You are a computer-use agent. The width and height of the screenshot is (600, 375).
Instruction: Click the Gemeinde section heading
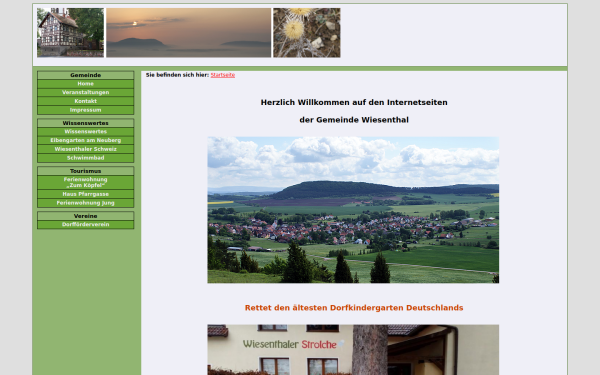[85, 75]
